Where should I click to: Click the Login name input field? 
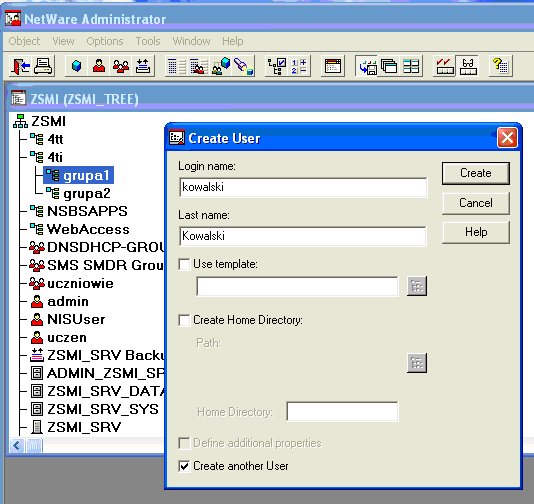point(303,187)
